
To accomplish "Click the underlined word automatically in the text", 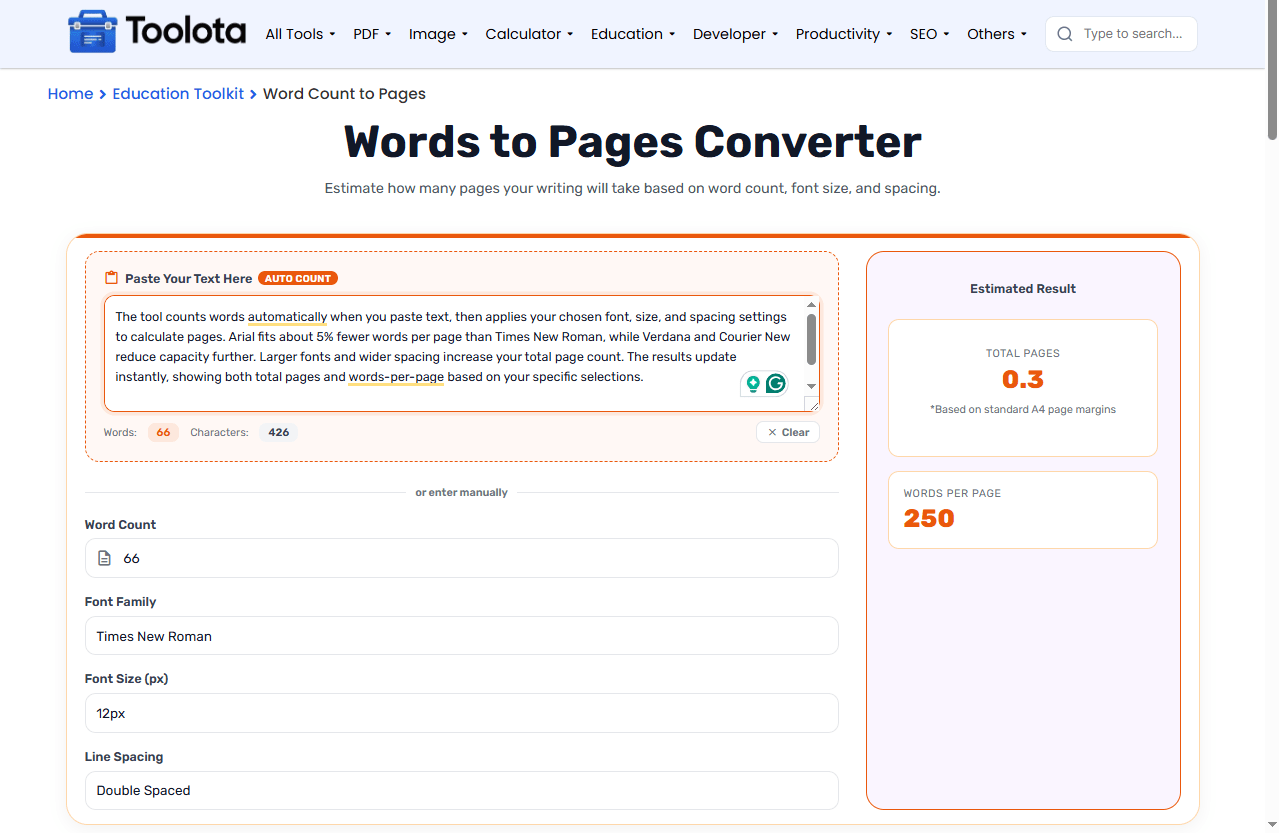I will click(x=288, y=317).
